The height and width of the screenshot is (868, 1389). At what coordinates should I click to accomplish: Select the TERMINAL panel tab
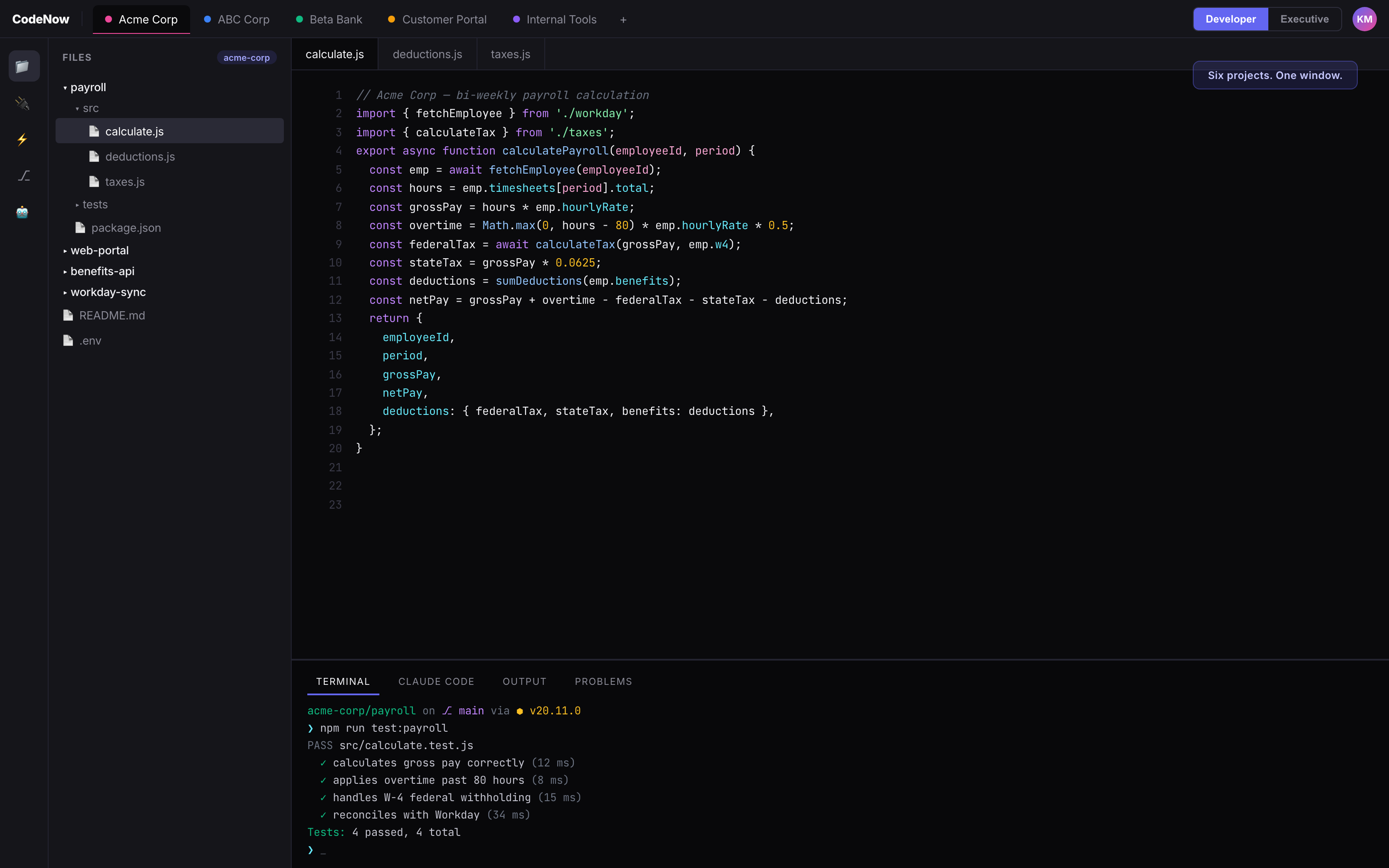(342, 681)
